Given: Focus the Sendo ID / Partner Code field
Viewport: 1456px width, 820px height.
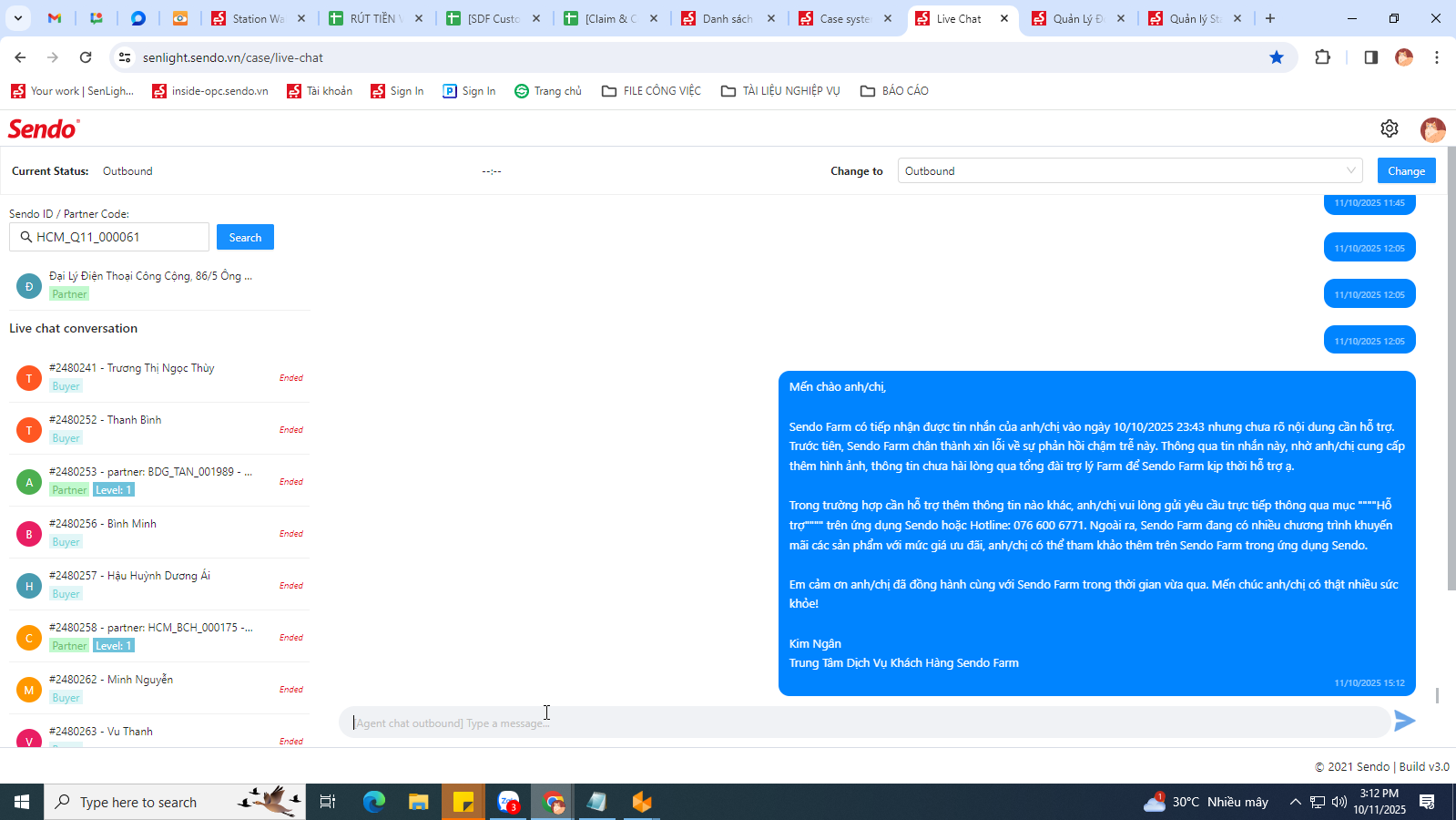Looking at the screenshot, I should (x=109, y=237).
